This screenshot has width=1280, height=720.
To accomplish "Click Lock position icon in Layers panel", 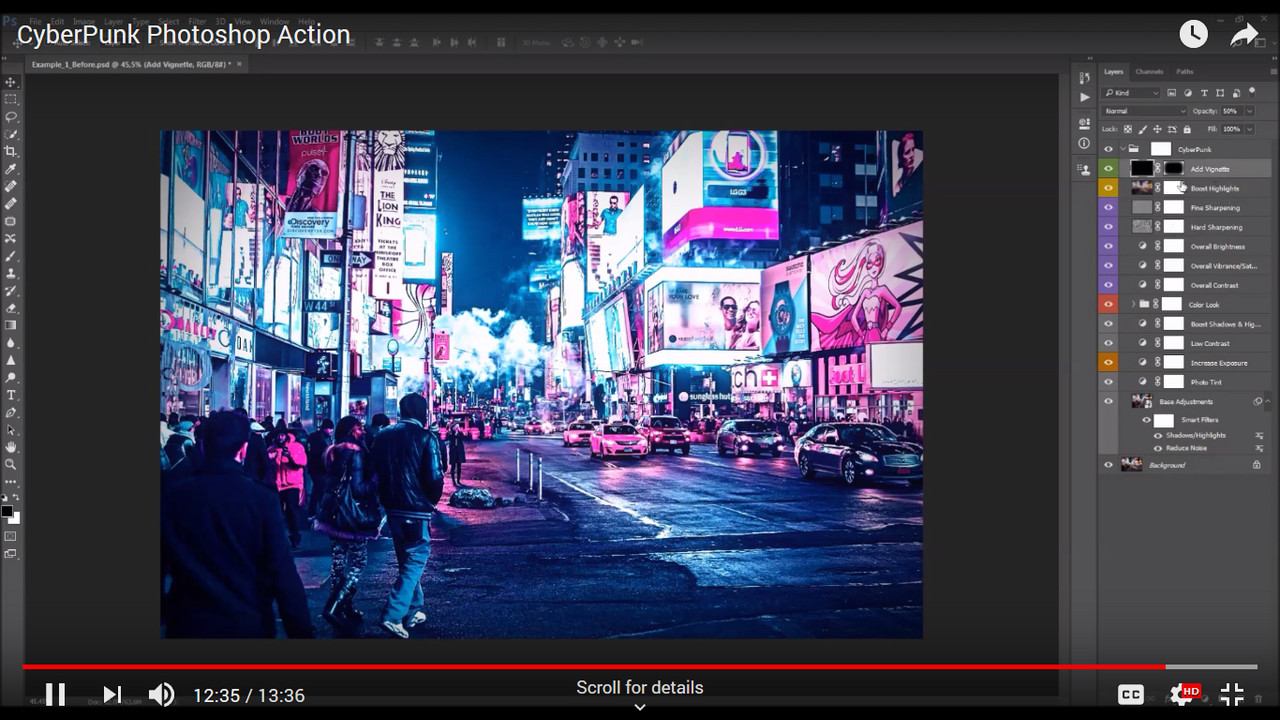I will (1157, 129).
